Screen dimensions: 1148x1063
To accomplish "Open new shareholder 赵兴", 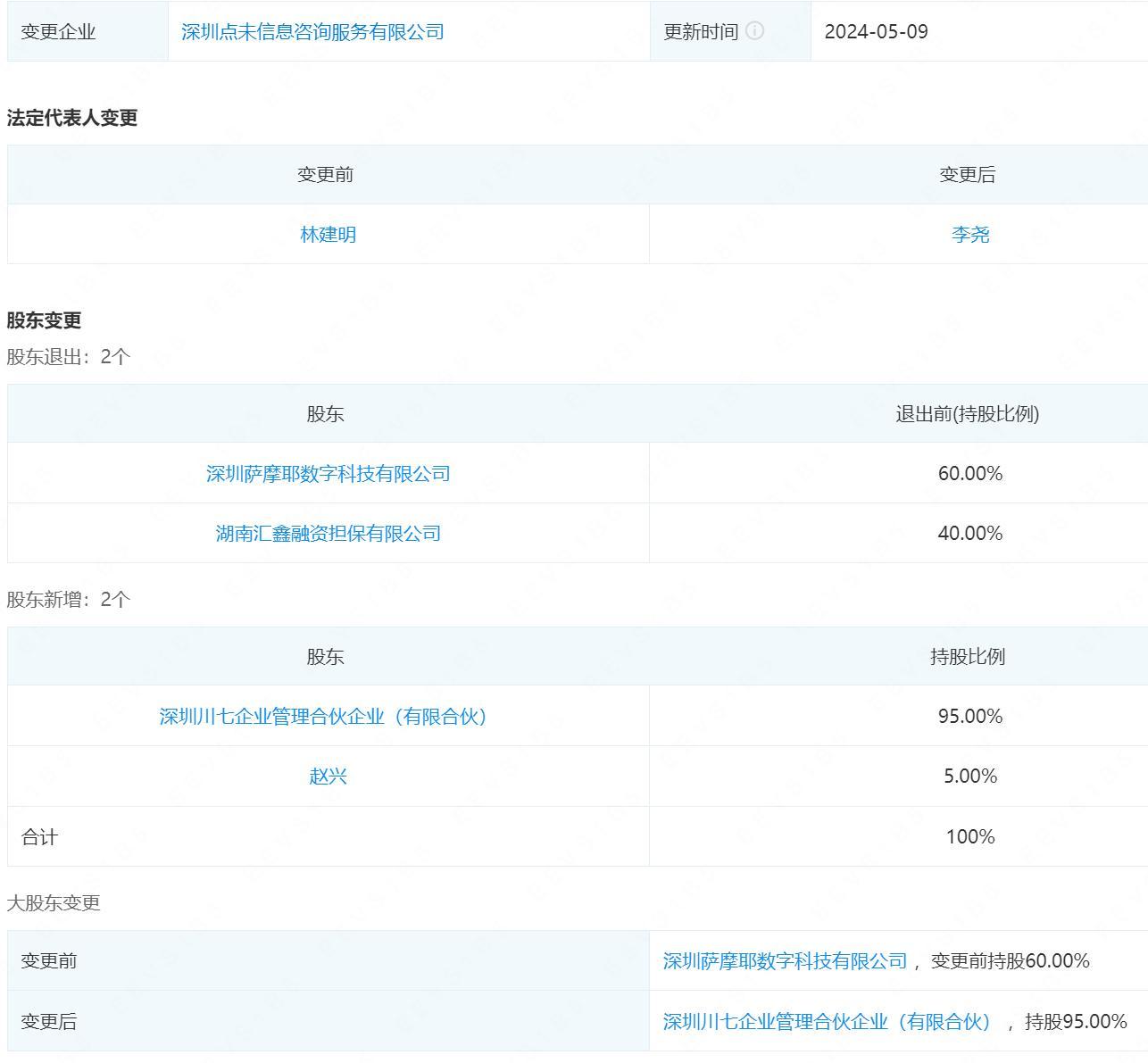I will 329,776.
